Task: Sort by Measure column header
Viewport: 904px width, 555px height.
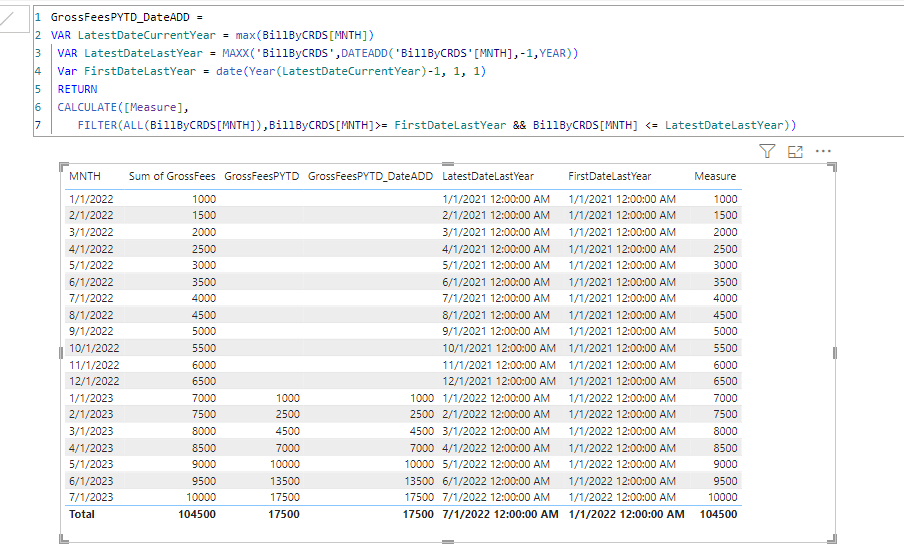Action: click(x=715, y=176)
